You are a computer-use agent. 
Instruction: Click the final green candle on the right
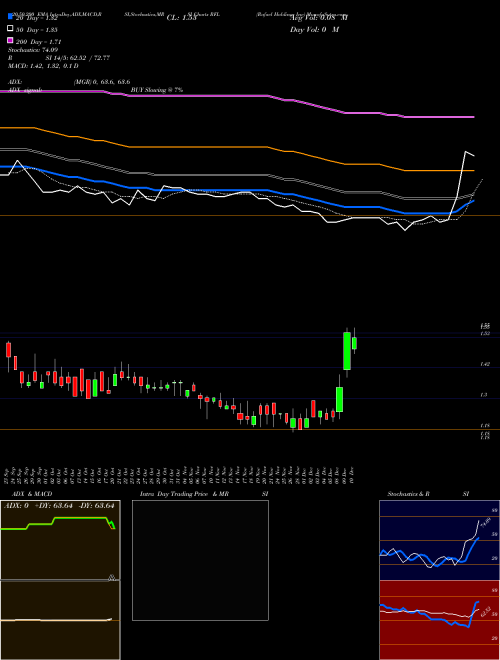[354, 343]
